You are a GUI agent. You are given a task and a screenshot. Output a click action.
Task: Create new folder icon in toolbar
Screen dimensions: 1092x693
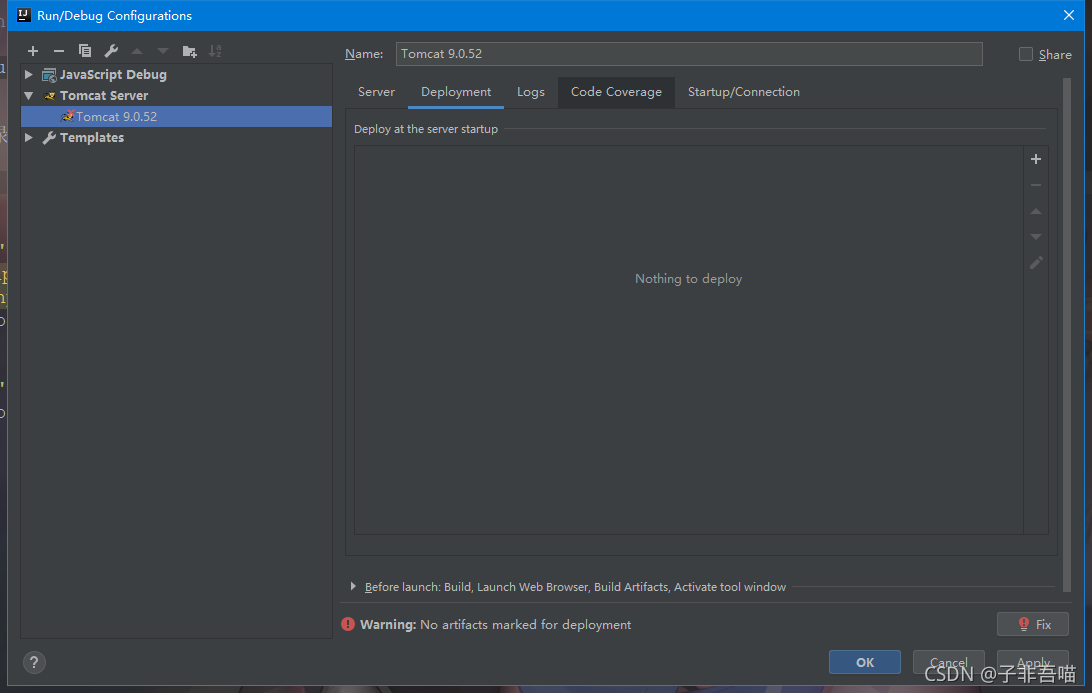189,51
